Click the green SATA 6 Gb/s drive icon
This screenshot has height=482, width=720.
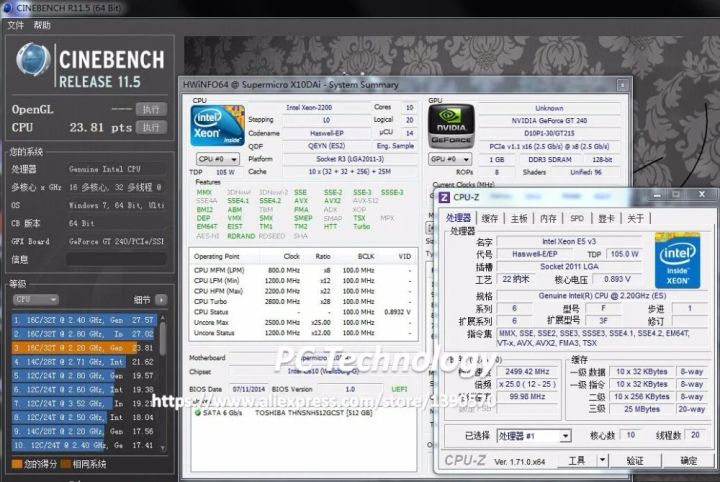199,412
